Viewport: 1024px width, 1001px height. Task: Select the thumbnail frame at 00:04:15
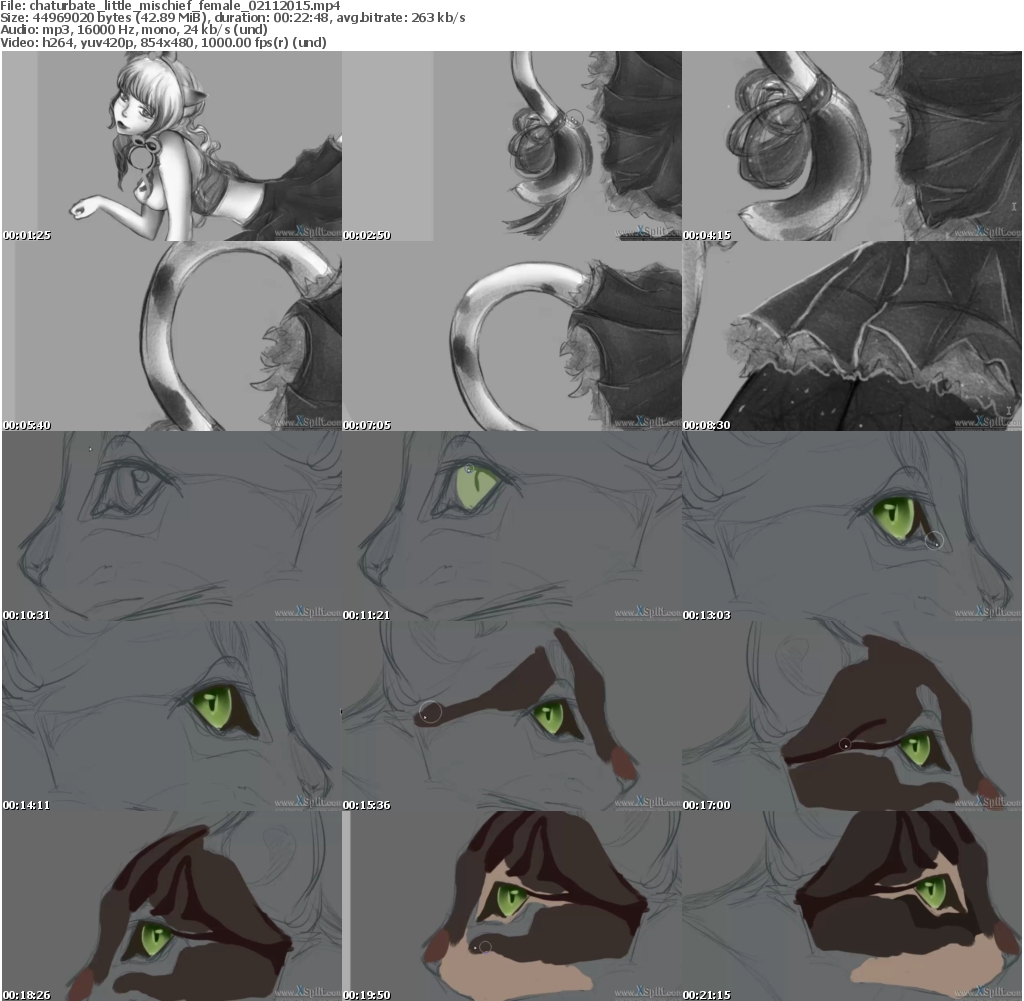click(852, 146)
